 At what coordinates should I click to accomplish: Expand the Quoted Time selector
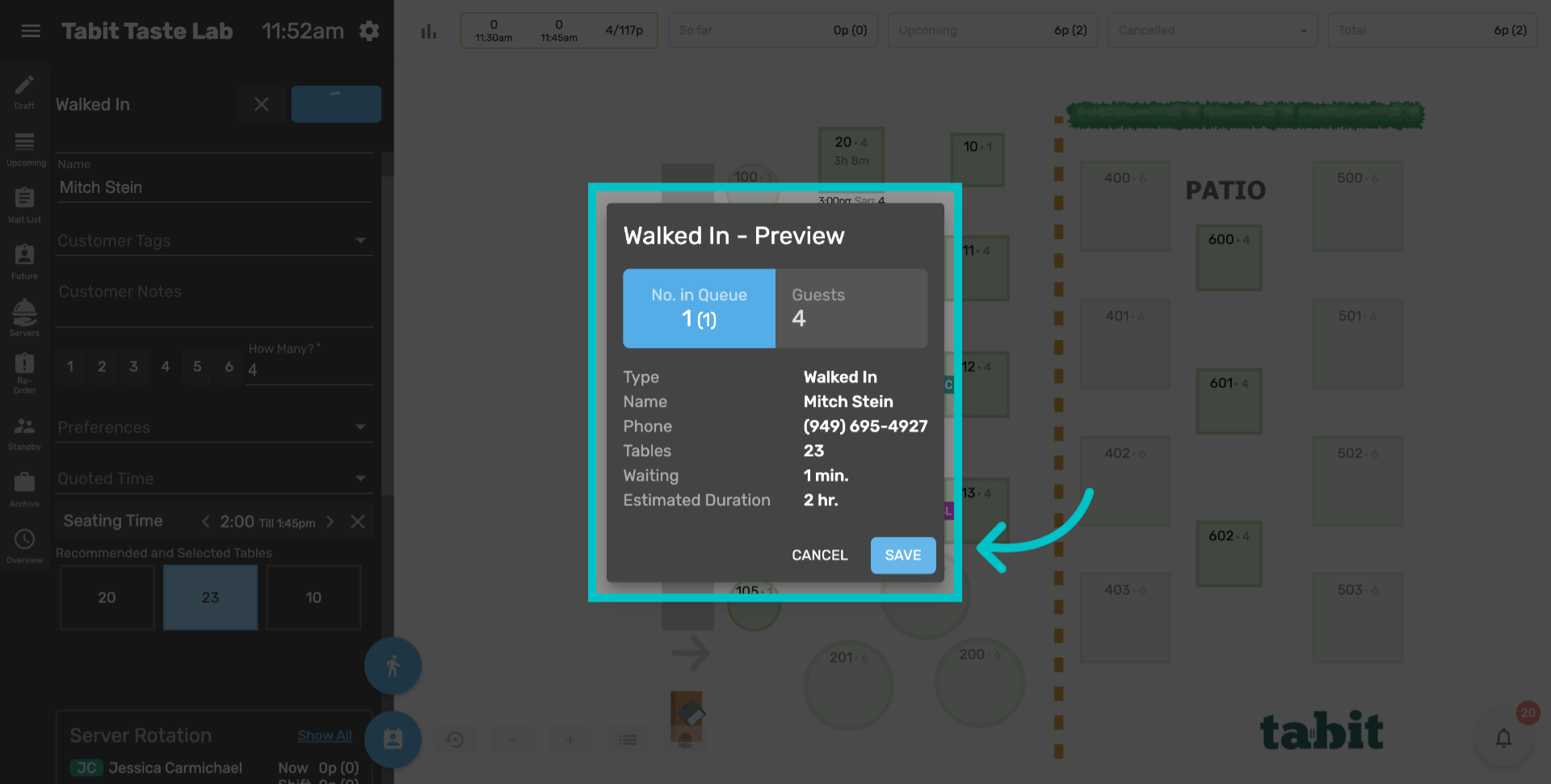click(360, 478)
